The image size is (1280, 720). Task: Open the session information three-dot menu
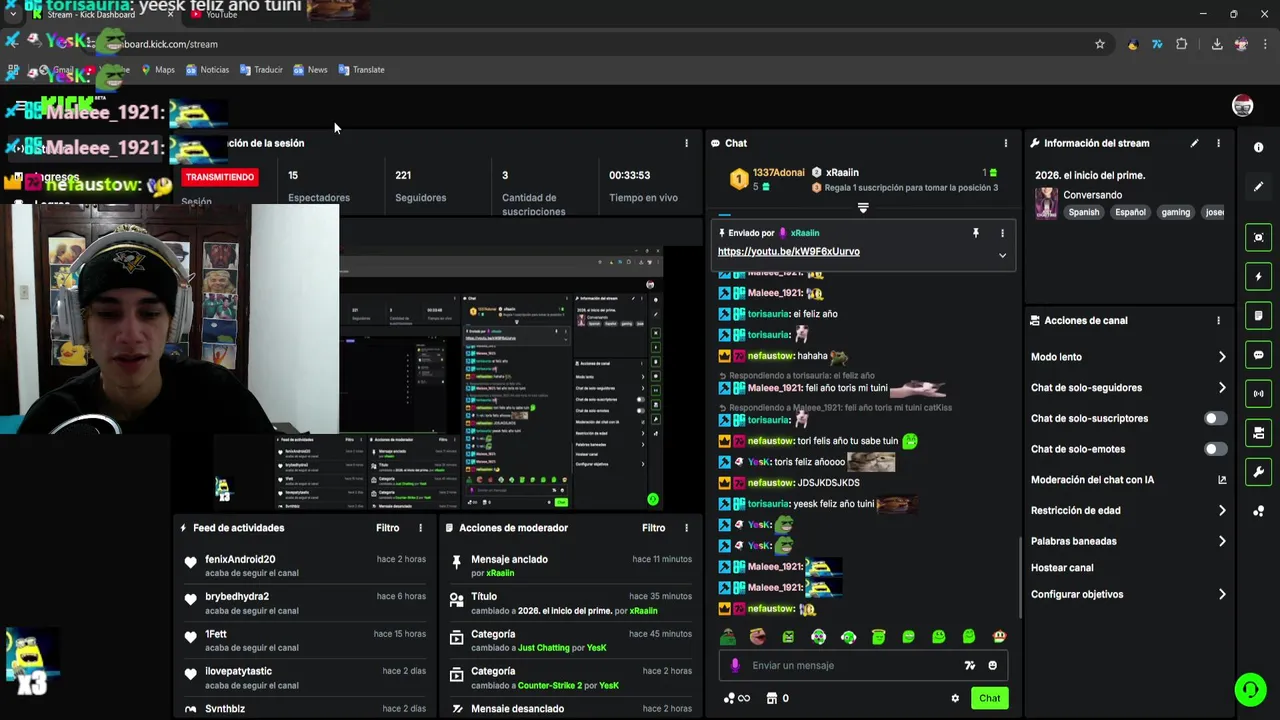pos(686,143)
